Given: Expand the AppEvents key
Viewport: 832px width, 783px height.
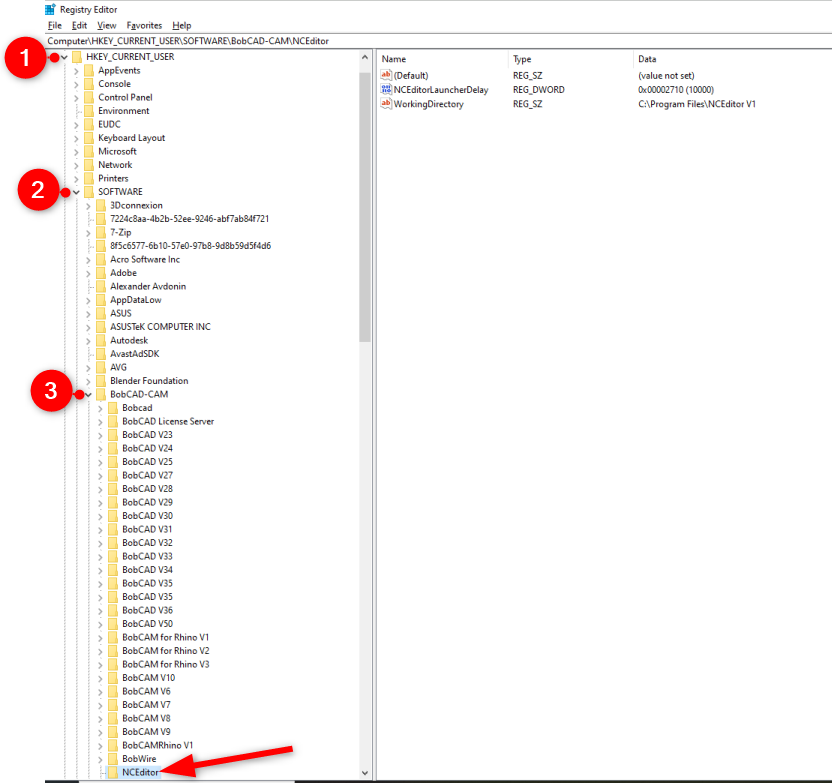Looking at the screenshot, I should (76, 71).
